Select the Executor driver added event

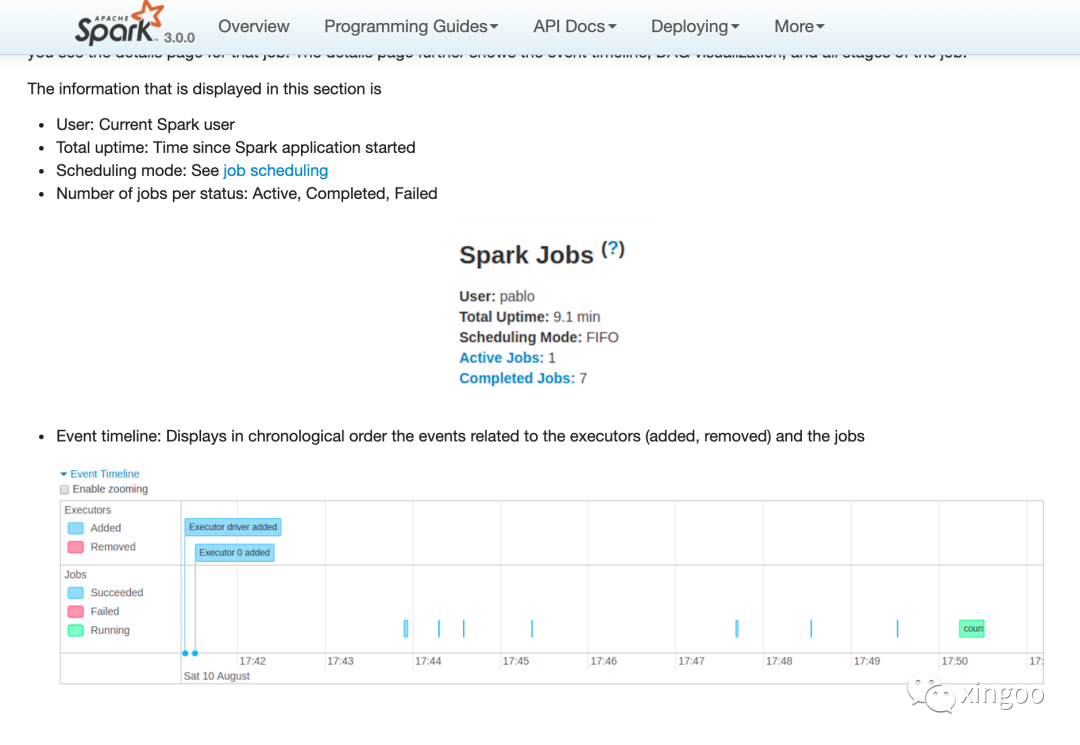tap(233, 527)
